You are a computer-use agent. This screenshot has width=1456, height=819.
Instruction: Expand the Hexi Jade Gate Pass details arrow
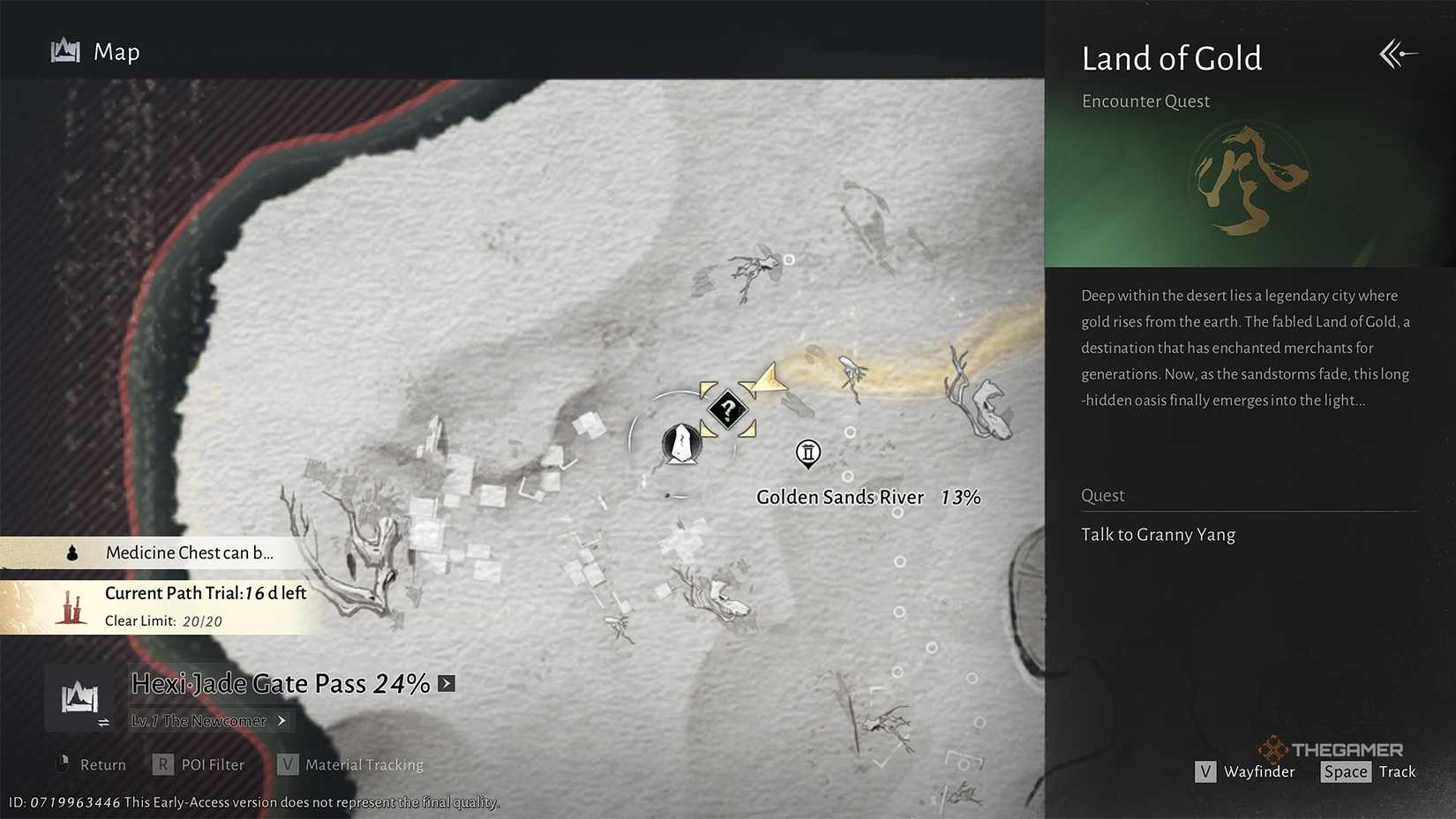click(x=446, y=682)
